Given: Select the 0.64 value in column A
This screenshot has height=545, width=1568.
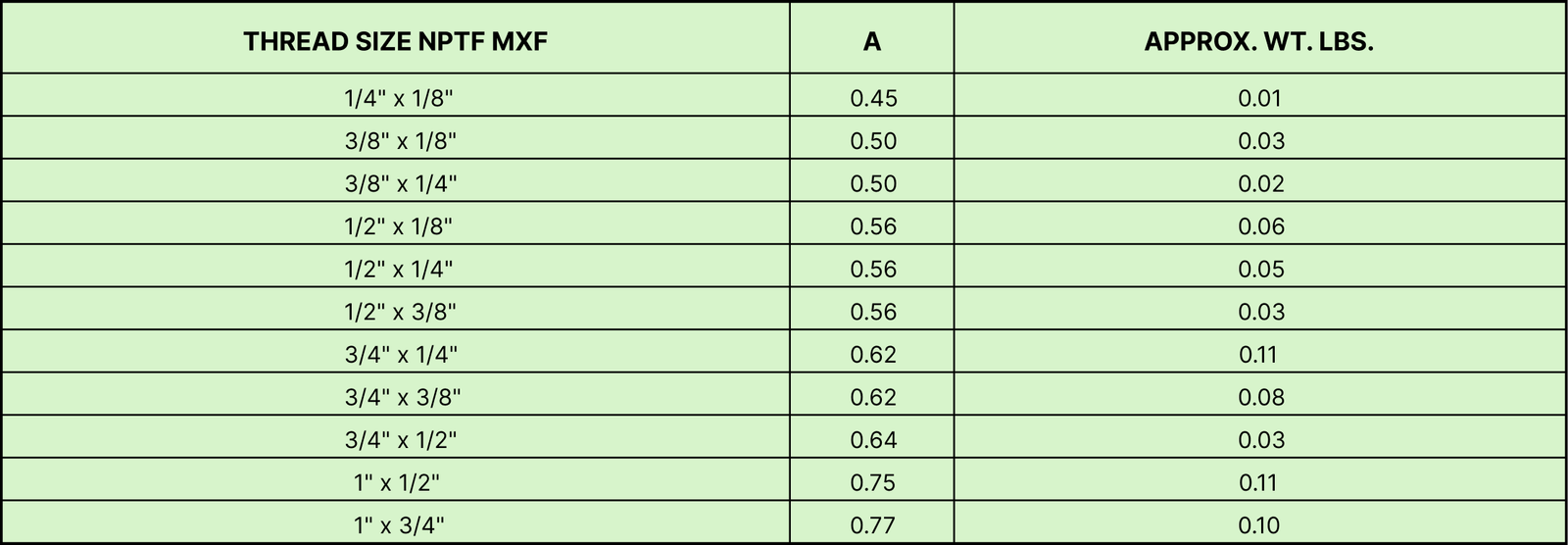Looking at the screenshot, I should [873, 440].
